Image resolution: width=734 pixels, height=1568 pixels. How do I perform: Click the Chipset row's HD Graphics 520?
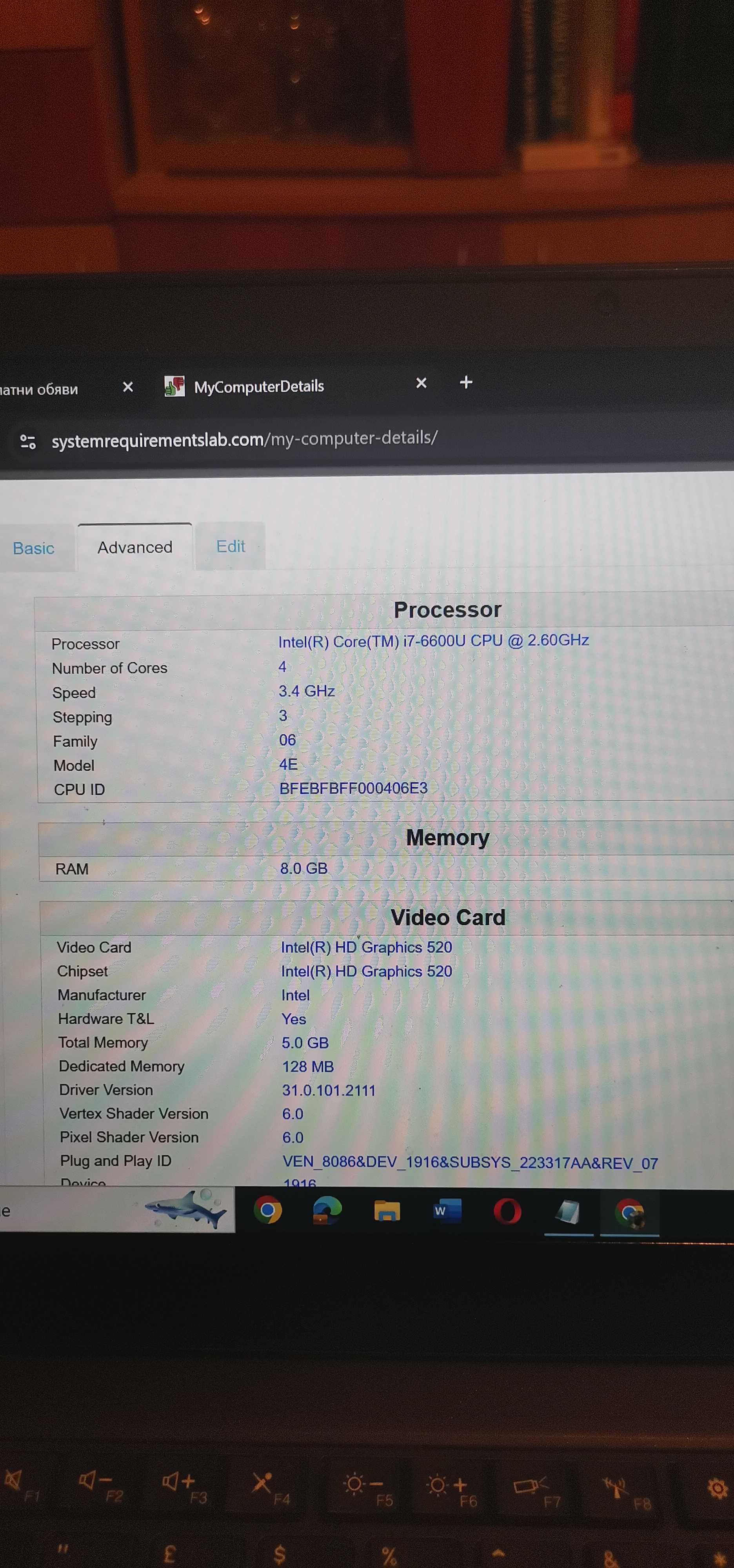point(366,971)
